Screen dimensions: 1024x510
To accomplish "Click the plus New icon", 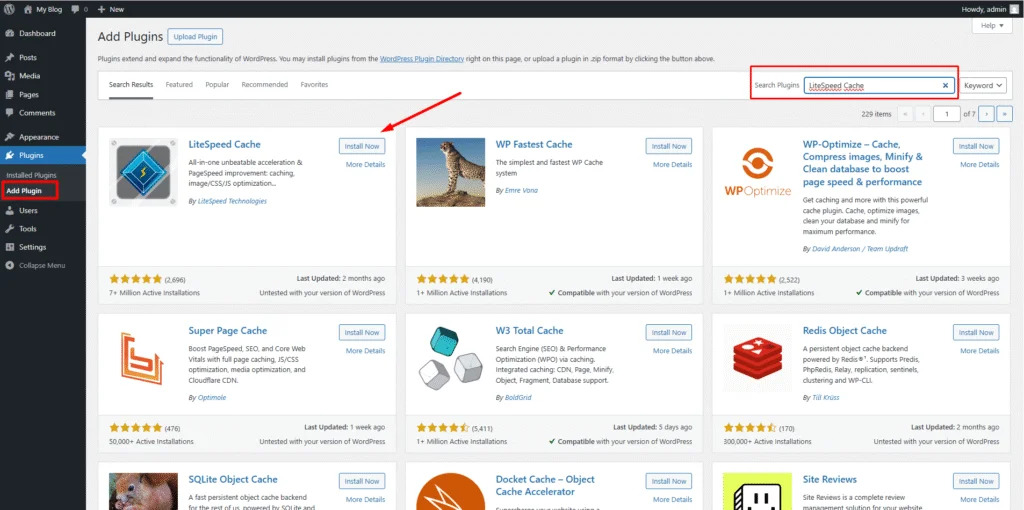I will pos(101,10).
